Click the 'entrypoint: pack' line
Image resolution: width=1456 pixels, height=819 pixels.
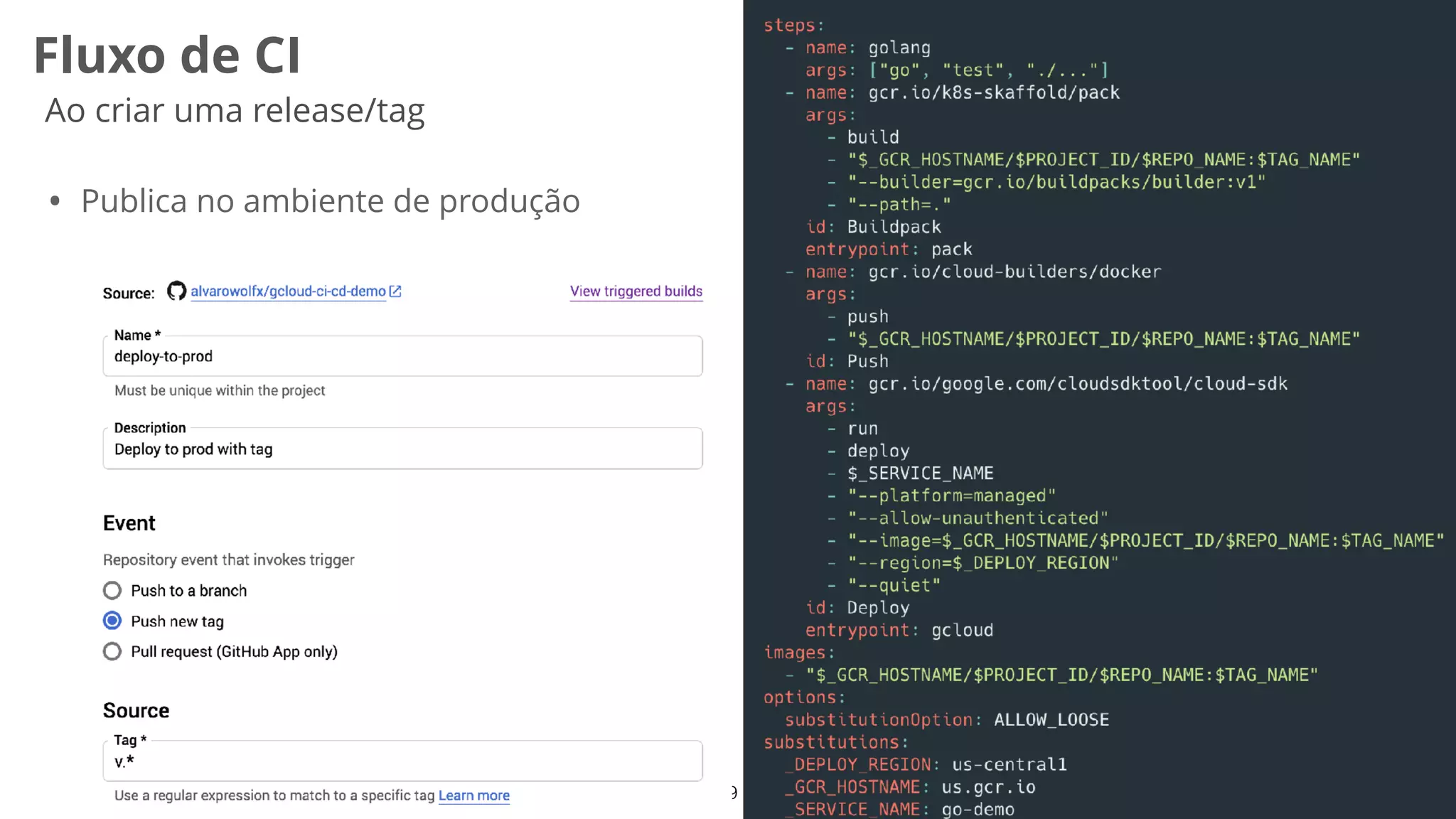click(x=889, y=250)
